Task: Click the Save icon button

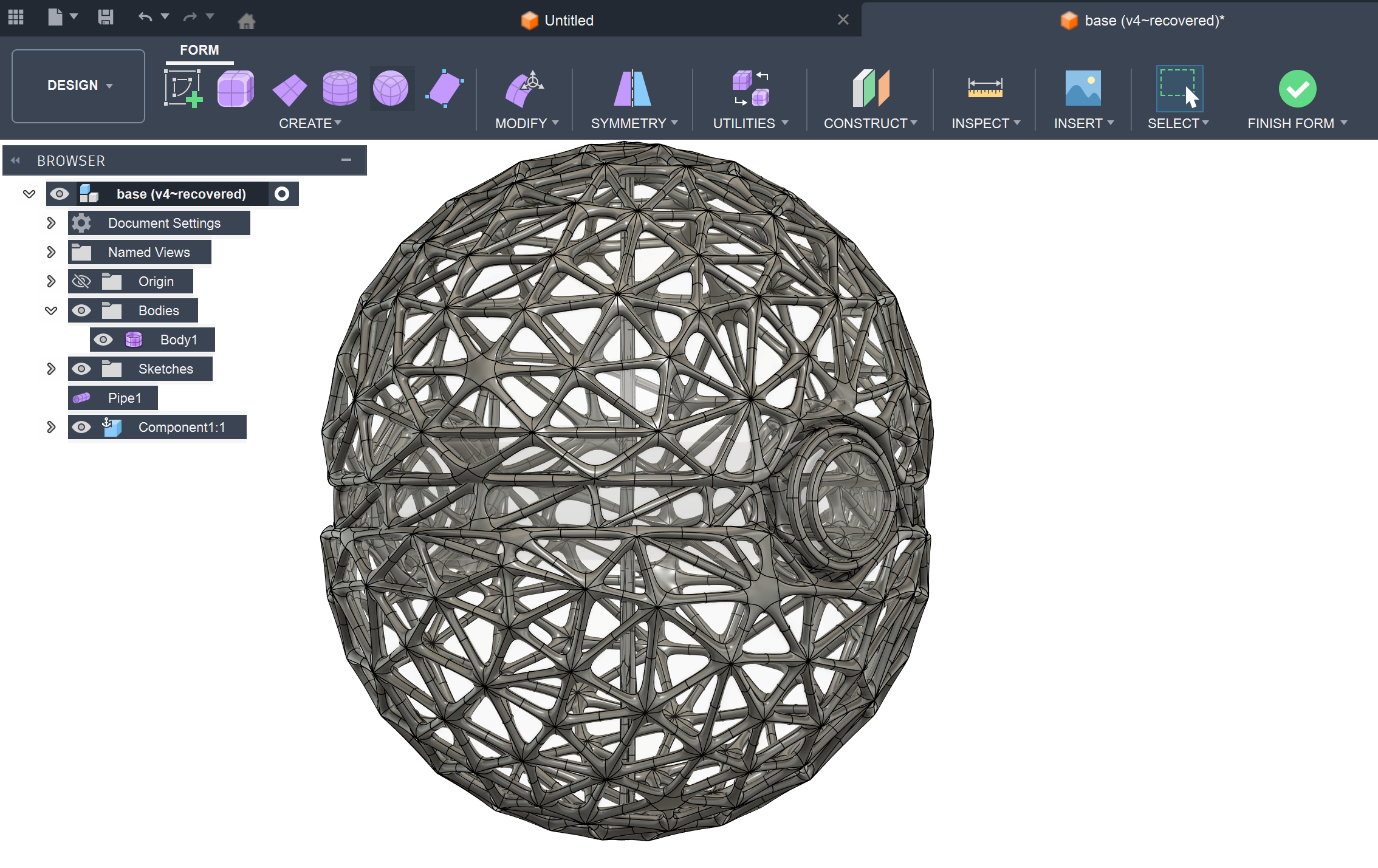Action: (x=106, y=17)
